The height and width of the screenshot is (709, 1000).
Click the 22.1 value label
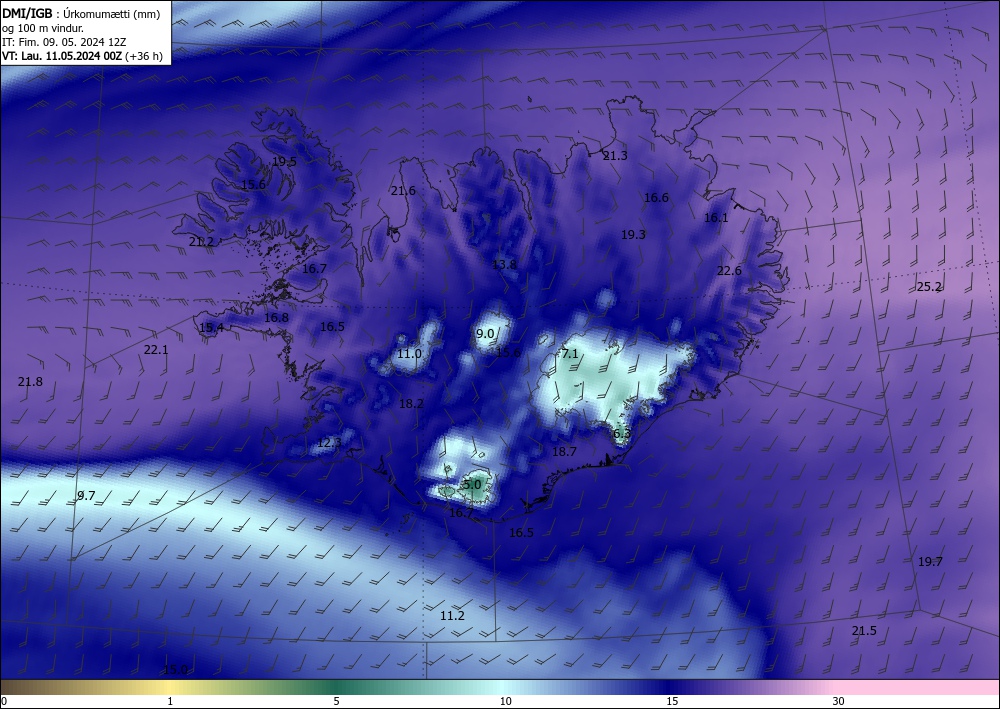[x=156, y=349]
